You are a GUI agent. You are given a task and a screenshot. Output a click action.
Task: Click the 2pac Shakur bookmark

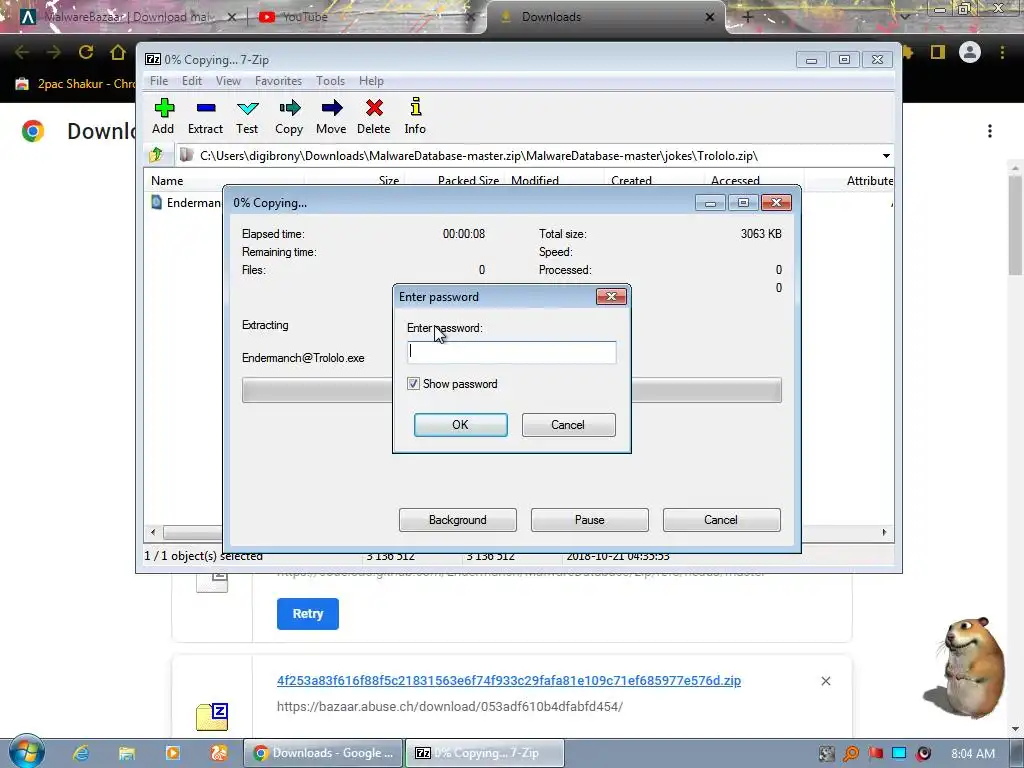point(74,84)
